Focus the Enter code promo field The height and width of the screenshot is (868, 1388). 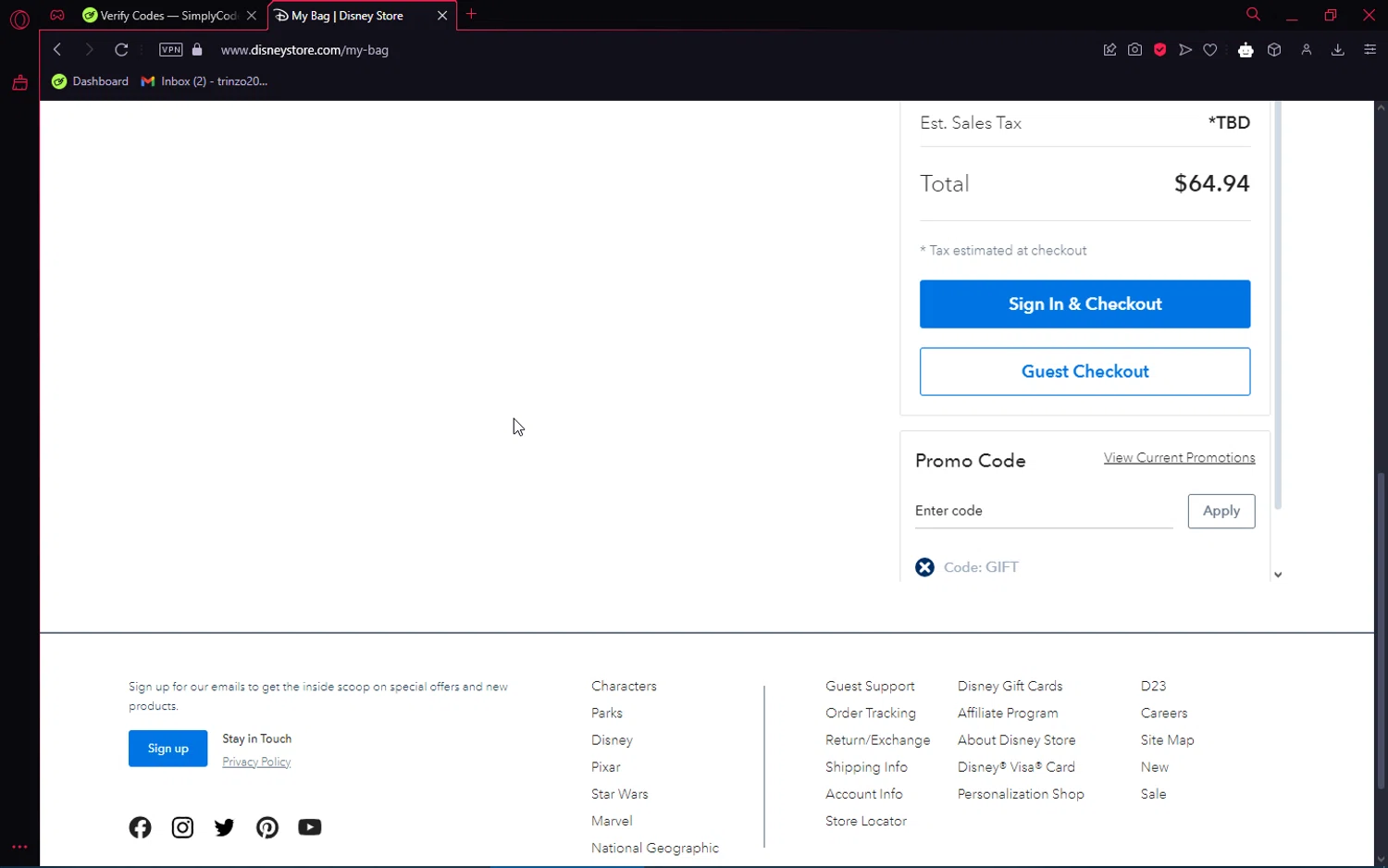(1044, 511)
